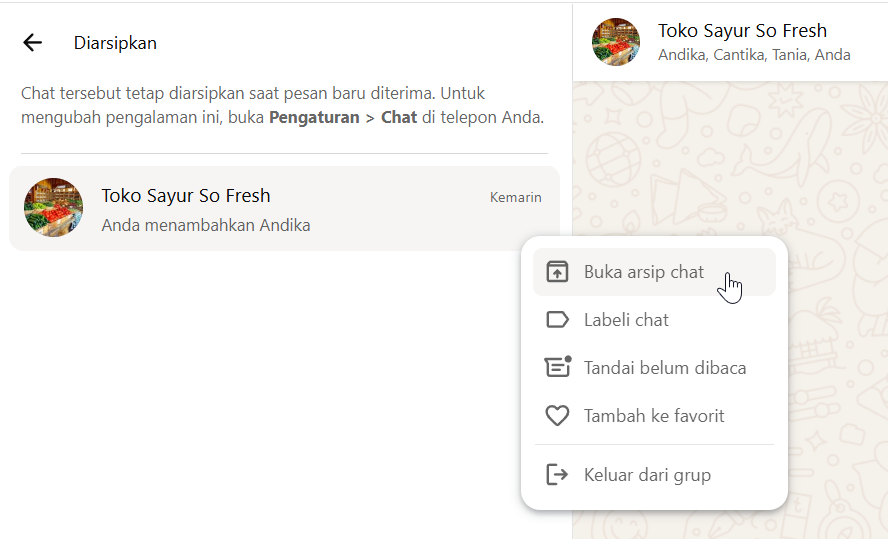Click the group avatar in the archived list

click(x=53, y=208)
